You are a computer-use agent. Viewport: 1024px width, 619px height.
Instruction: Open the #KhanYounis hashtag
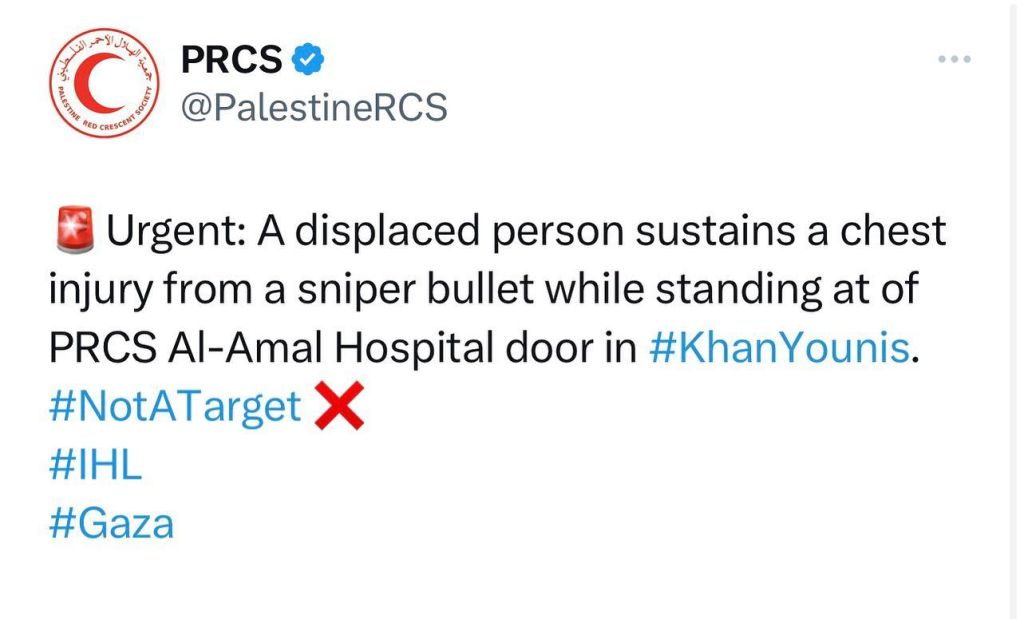click(x=779, y=347)
